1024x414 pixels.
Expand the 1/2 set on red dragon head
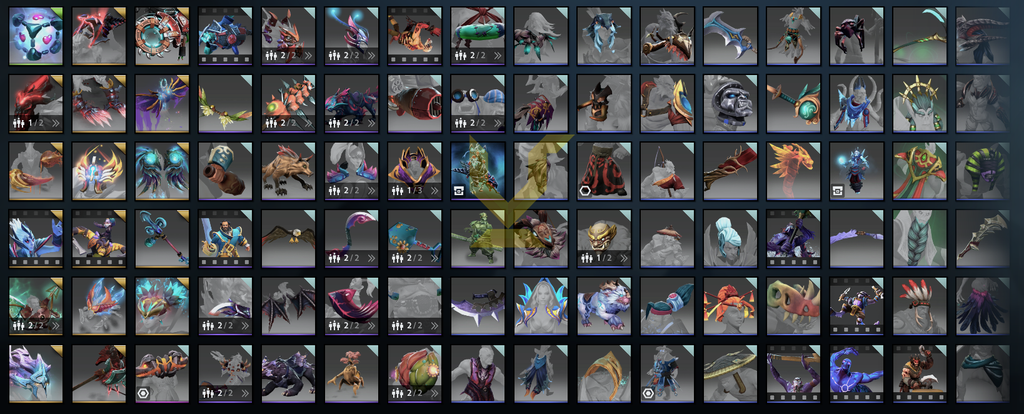[x=56, y=123]
